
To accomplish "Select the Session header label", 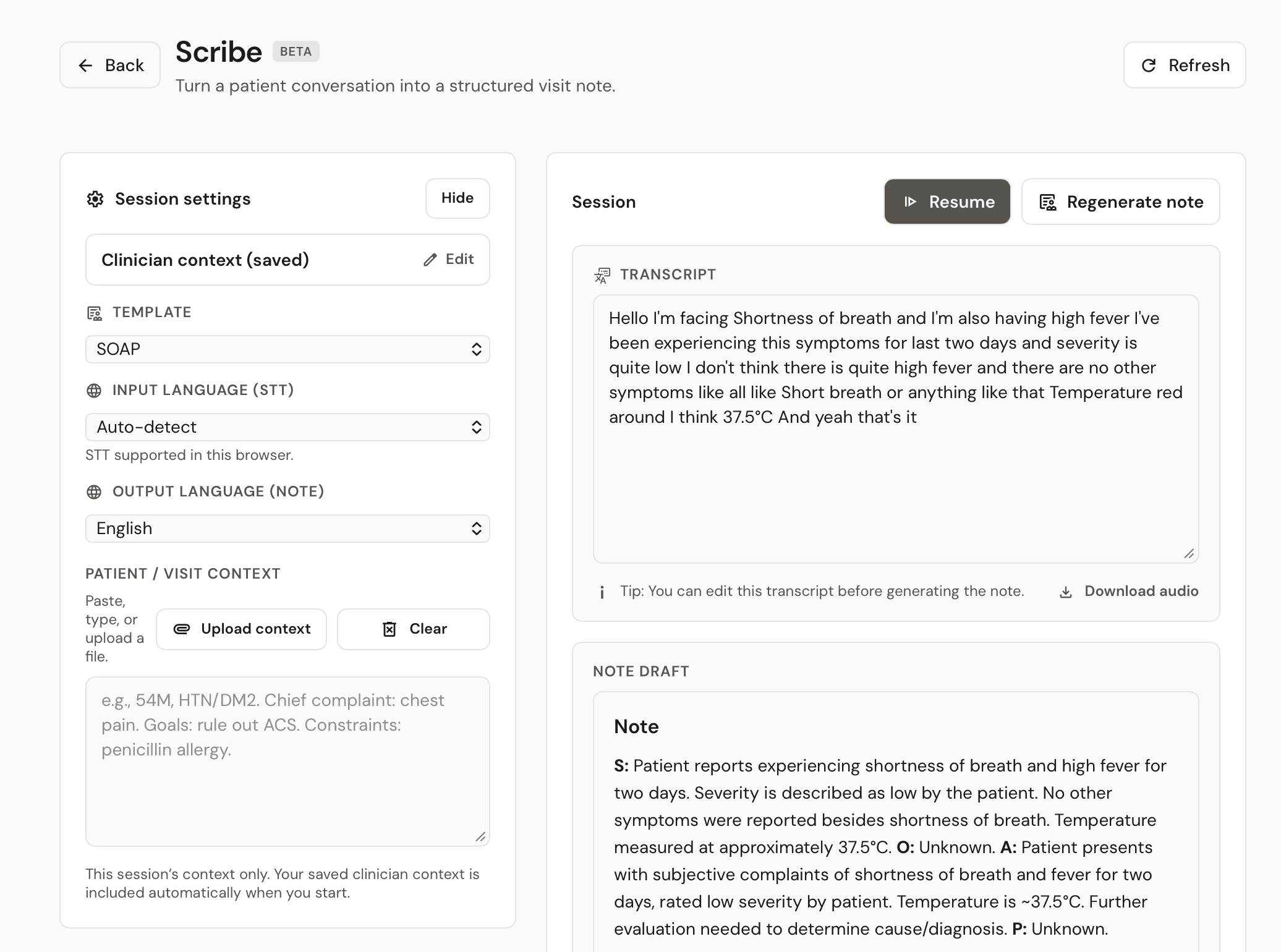I will click(x=603, y=202).
